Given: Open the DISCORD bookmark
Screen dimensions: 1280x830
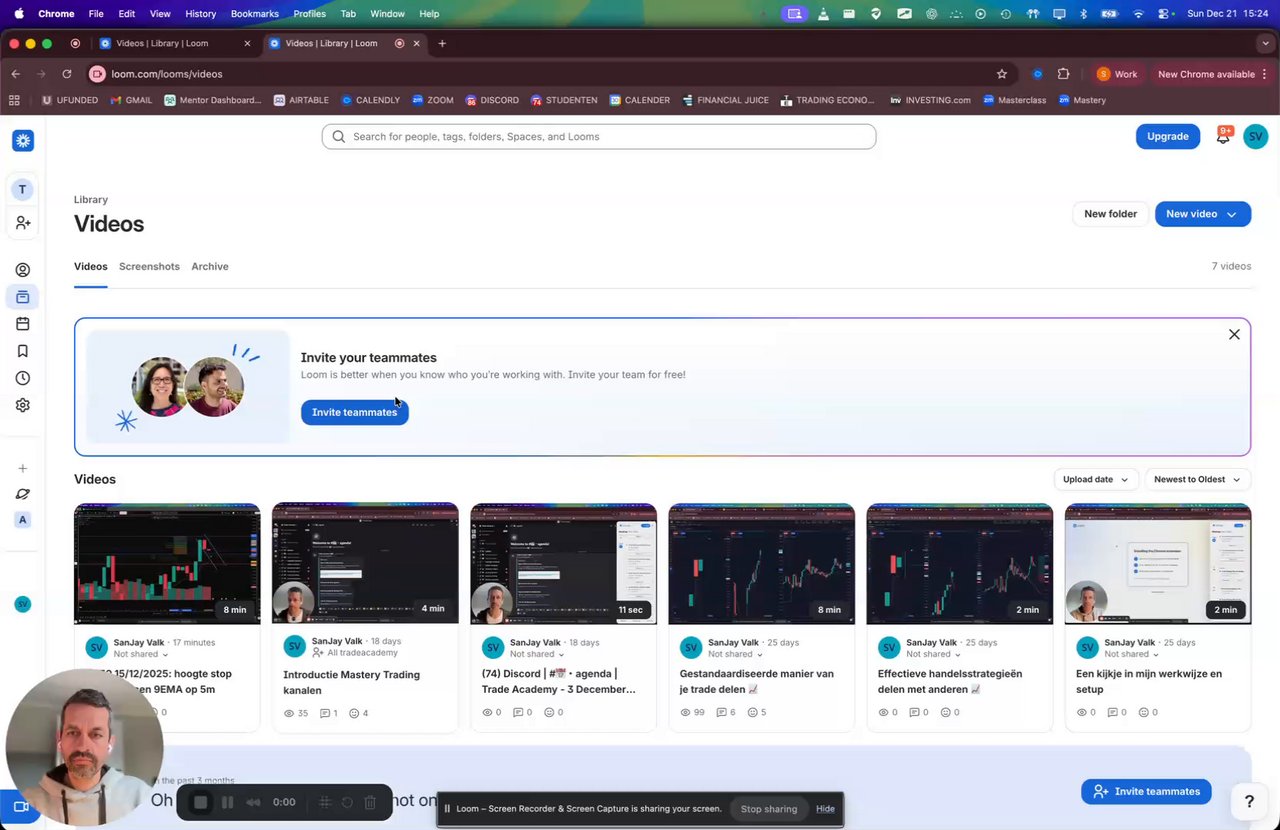Looking at the screenshot, I should [492, 100].
